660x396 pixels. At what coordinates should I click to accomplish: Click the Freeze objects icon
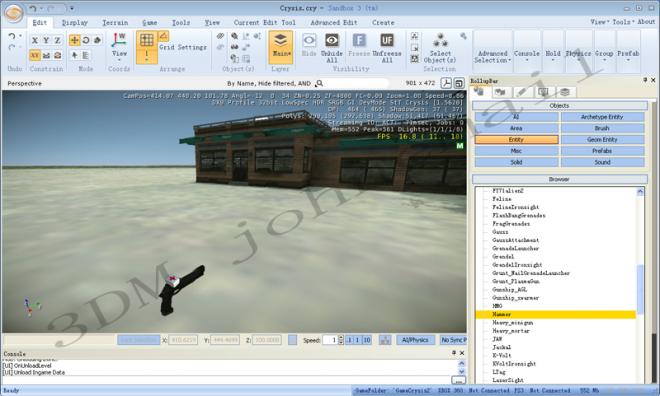pyautogui.click(x=359, y=40)
